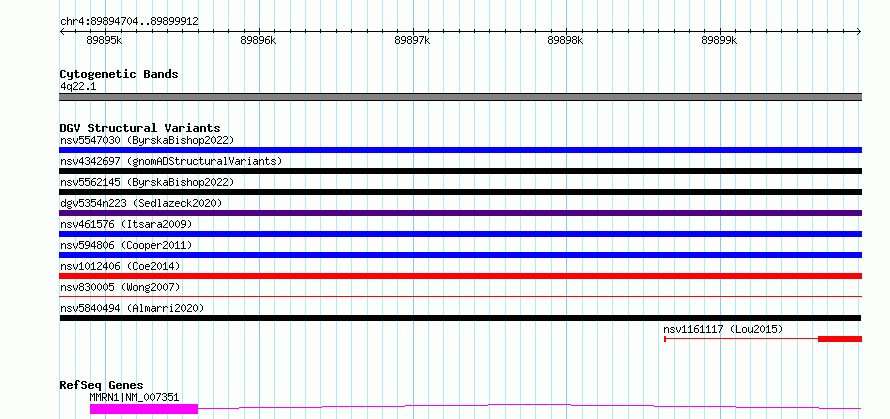The width and height of the screenshot is (890, 419).
Task: Open the nsv4342697 (gnomADStructuralVariants) label
Action: click(171, 161)
